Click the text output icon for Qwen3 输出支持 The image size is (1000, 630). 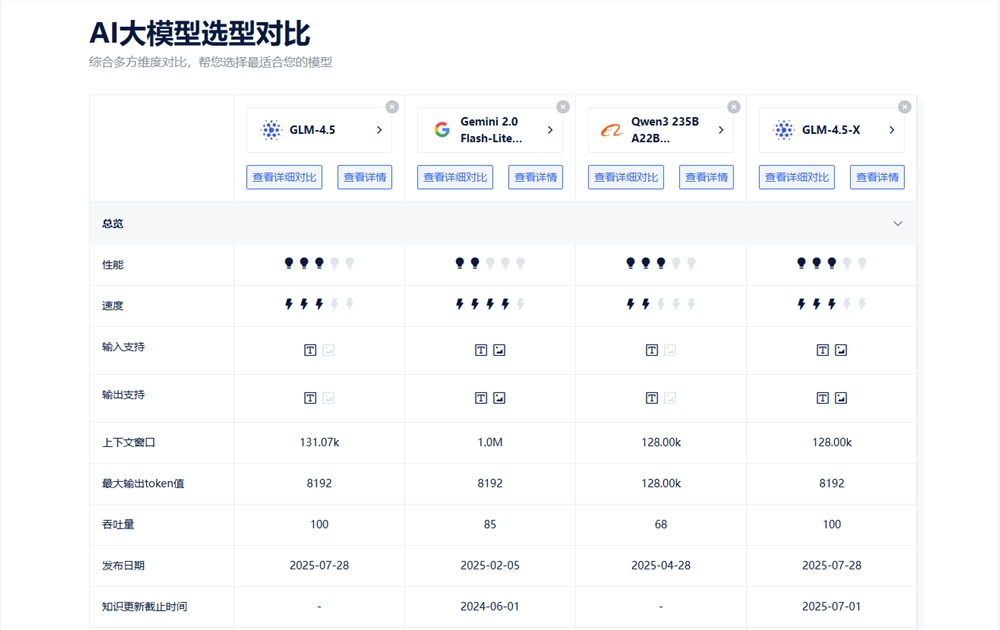[652, 398]
